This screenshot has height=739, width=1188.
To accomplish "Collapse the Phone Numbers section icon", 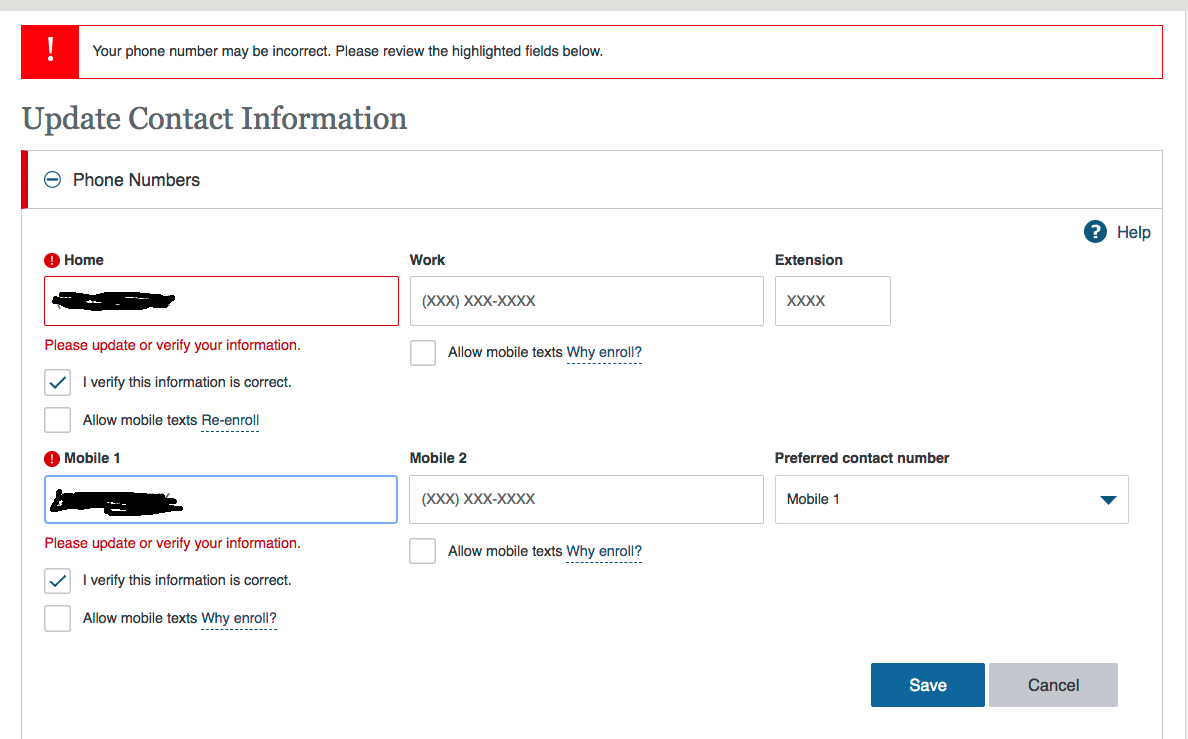I will click(x=52, y=180).
